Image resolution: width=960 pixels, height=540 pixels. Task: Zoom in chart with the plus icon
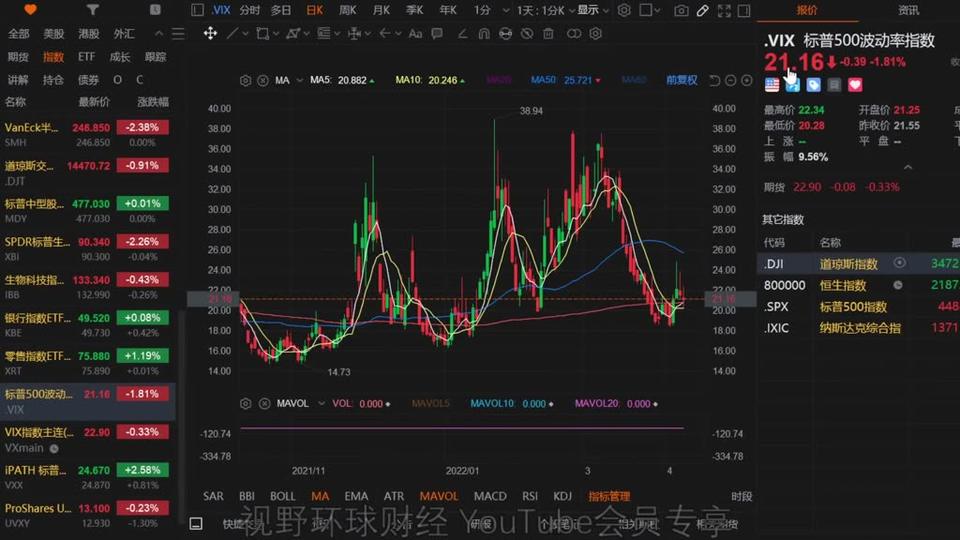tap(746, 80)
